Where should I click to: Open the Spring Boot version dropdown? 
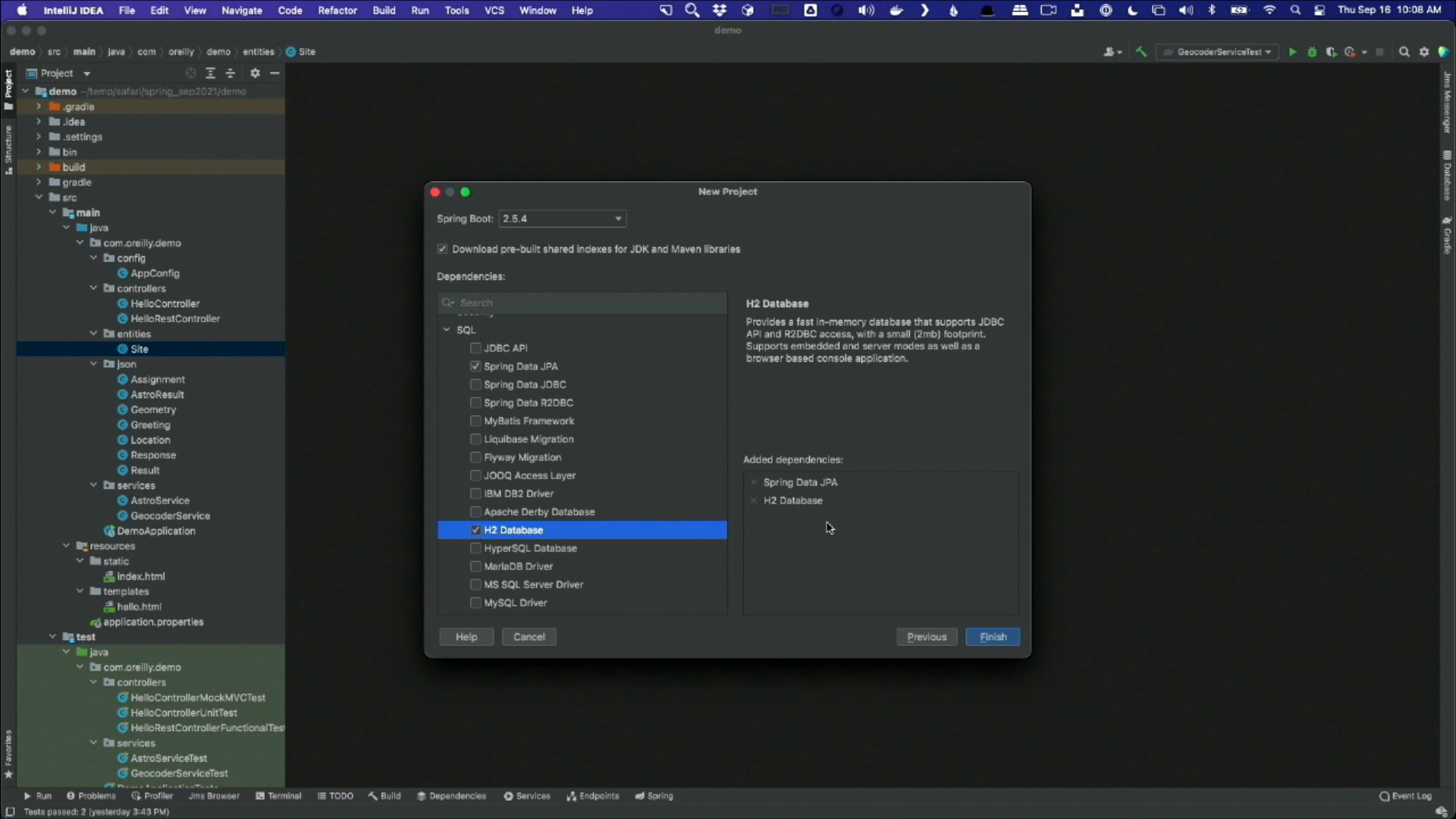[x=562, y=219]
